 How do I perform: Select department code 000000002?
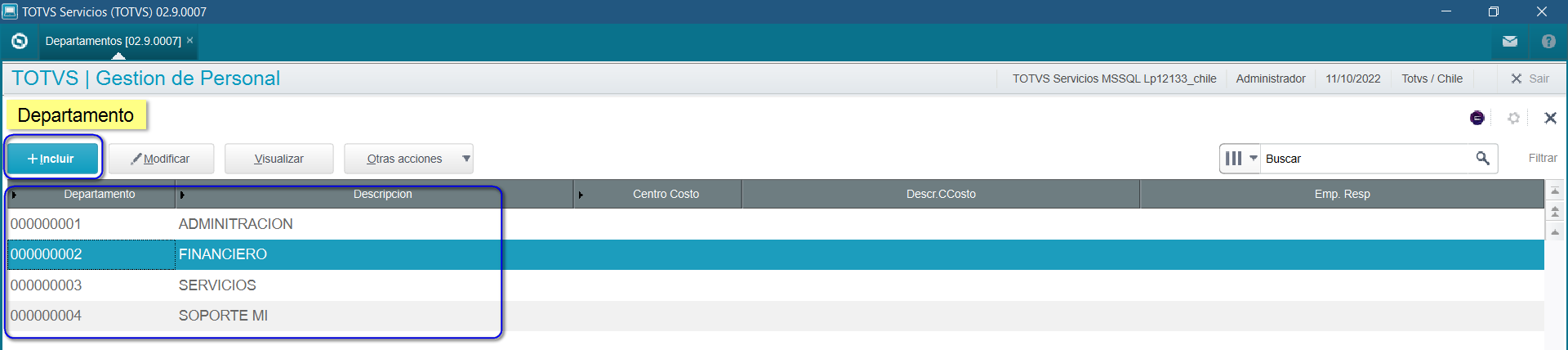91,254
